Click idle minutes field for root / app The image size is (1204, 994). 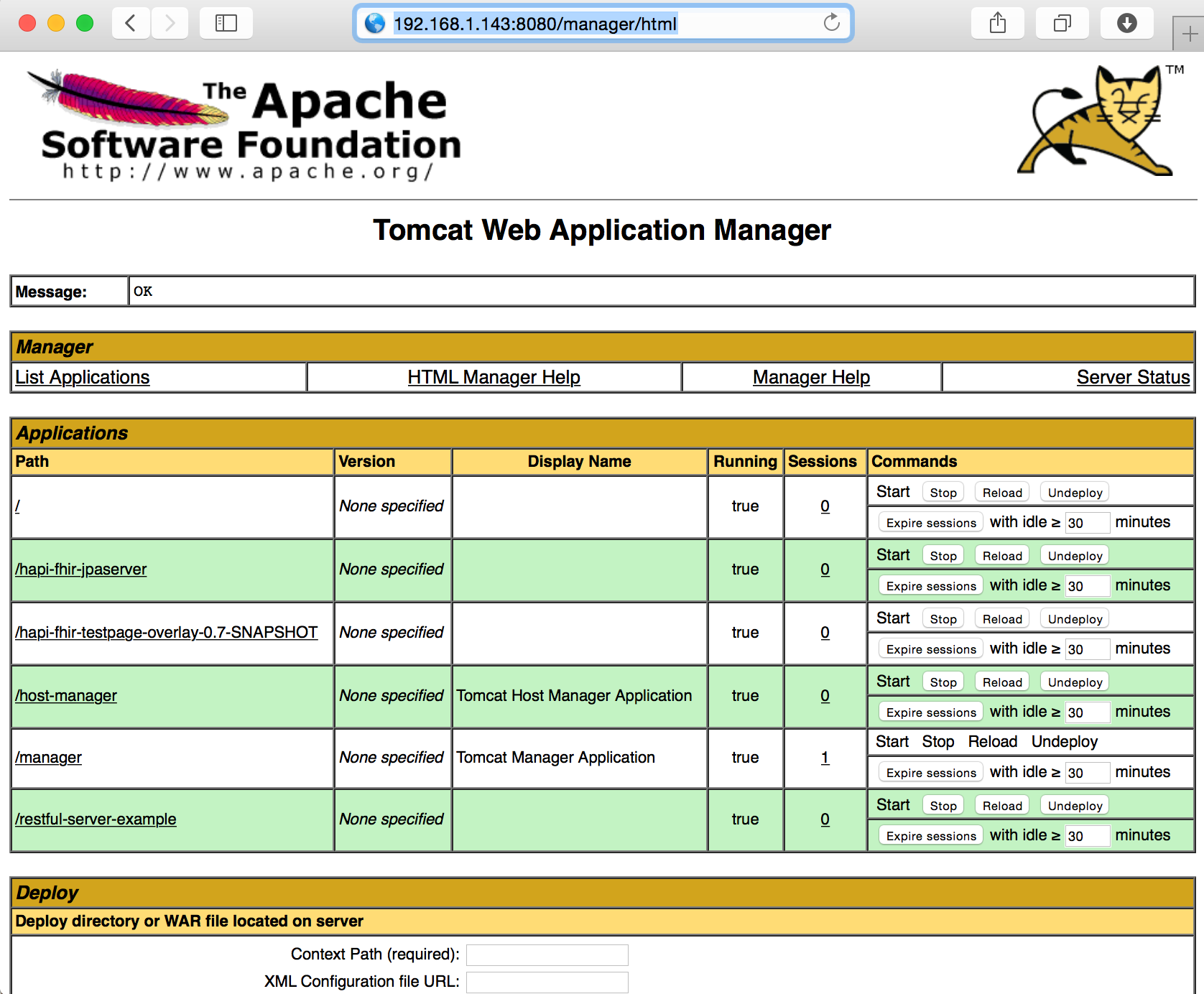(1088, 523)
